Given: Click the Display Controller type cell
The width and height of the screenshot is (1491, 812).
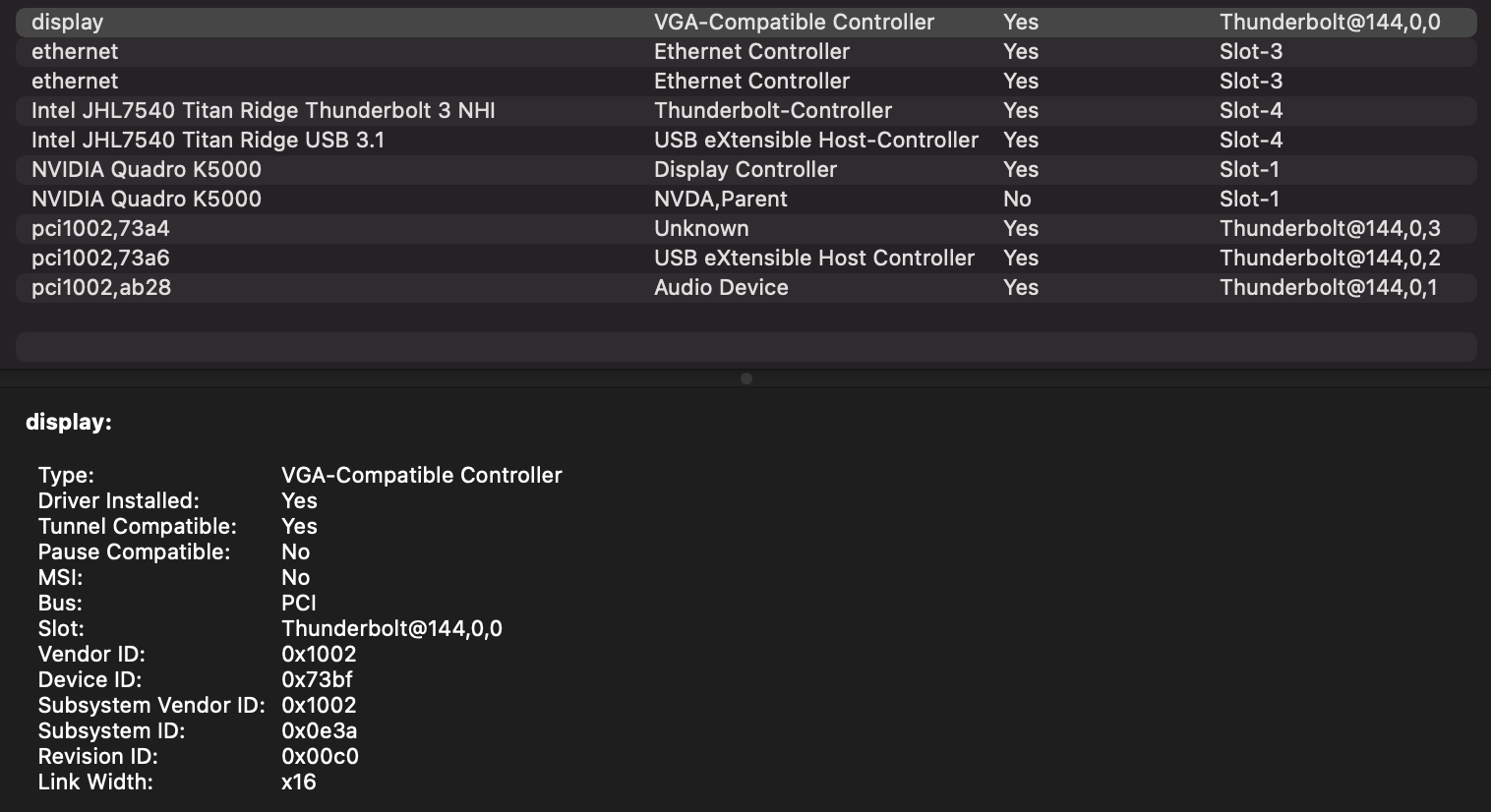Looking at the screenshot, I should [x=745, y=170].
